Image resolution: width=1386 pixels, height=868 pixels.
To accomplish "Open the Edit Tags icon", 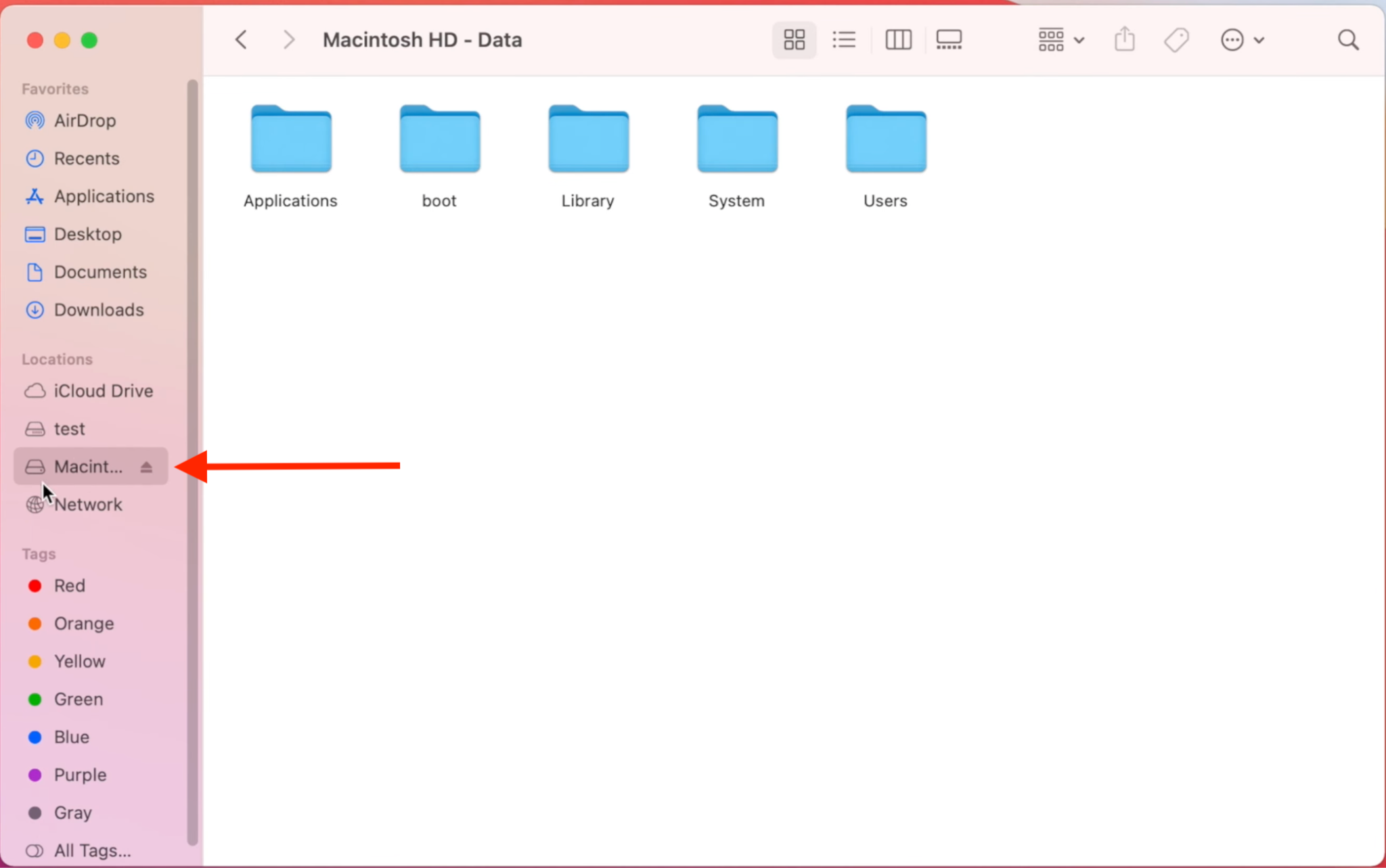I will click(1176, 39).
